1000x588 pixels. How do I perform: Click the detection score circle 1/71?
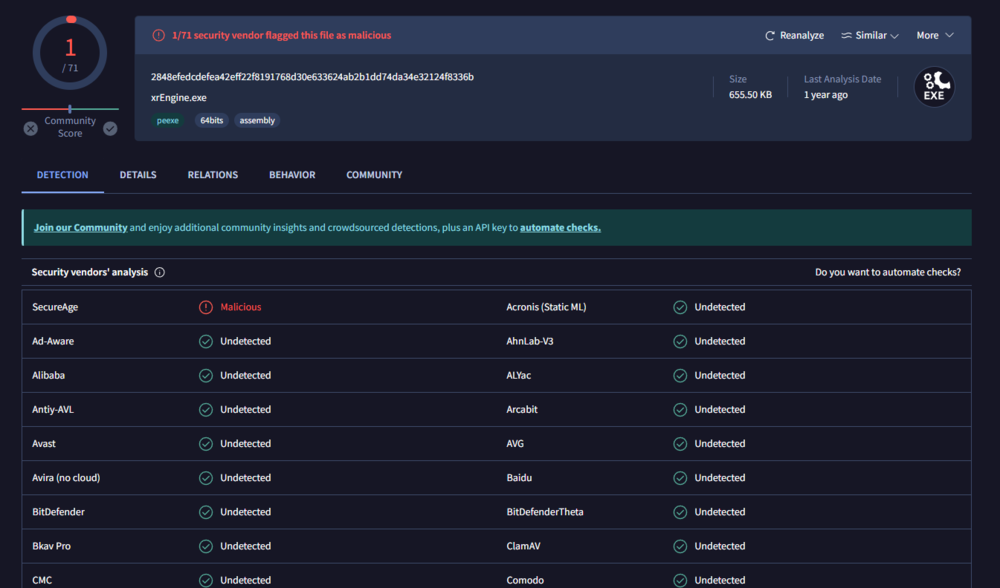tap(70, 53)
